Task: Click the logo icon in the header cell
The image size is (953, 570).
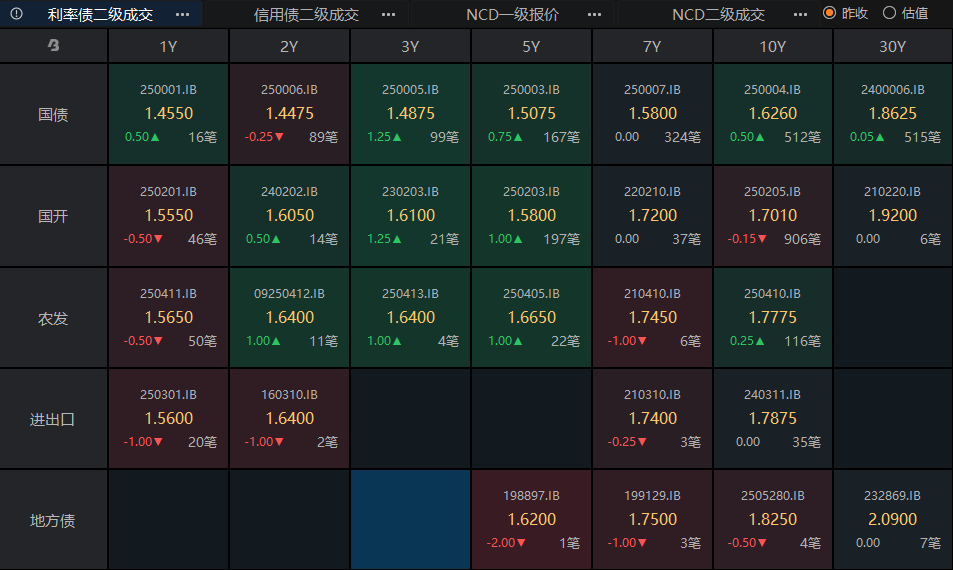Action: 53,45
